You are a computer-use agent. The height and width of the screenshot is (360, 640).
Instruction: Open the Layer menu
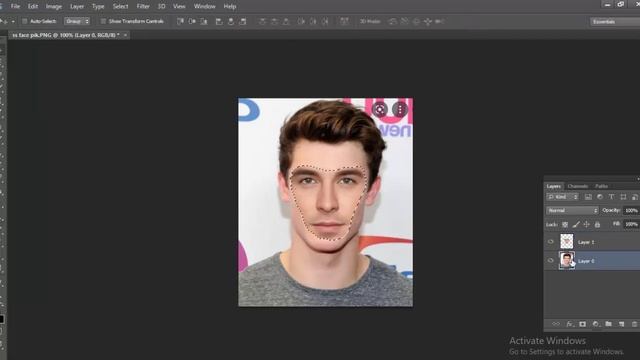tap(77, 7)
